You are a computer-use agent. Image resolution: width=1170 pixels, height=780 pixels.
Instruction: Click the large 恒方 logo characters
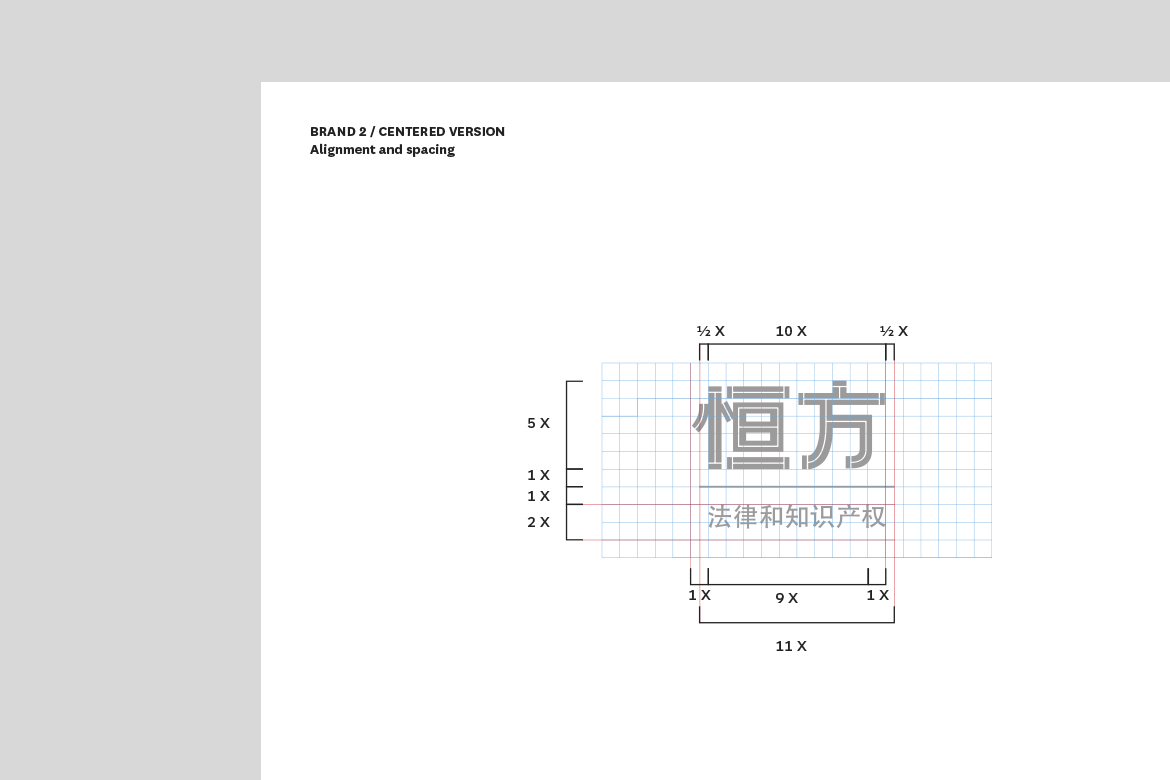pyautogui.click(x=789, y=425)
